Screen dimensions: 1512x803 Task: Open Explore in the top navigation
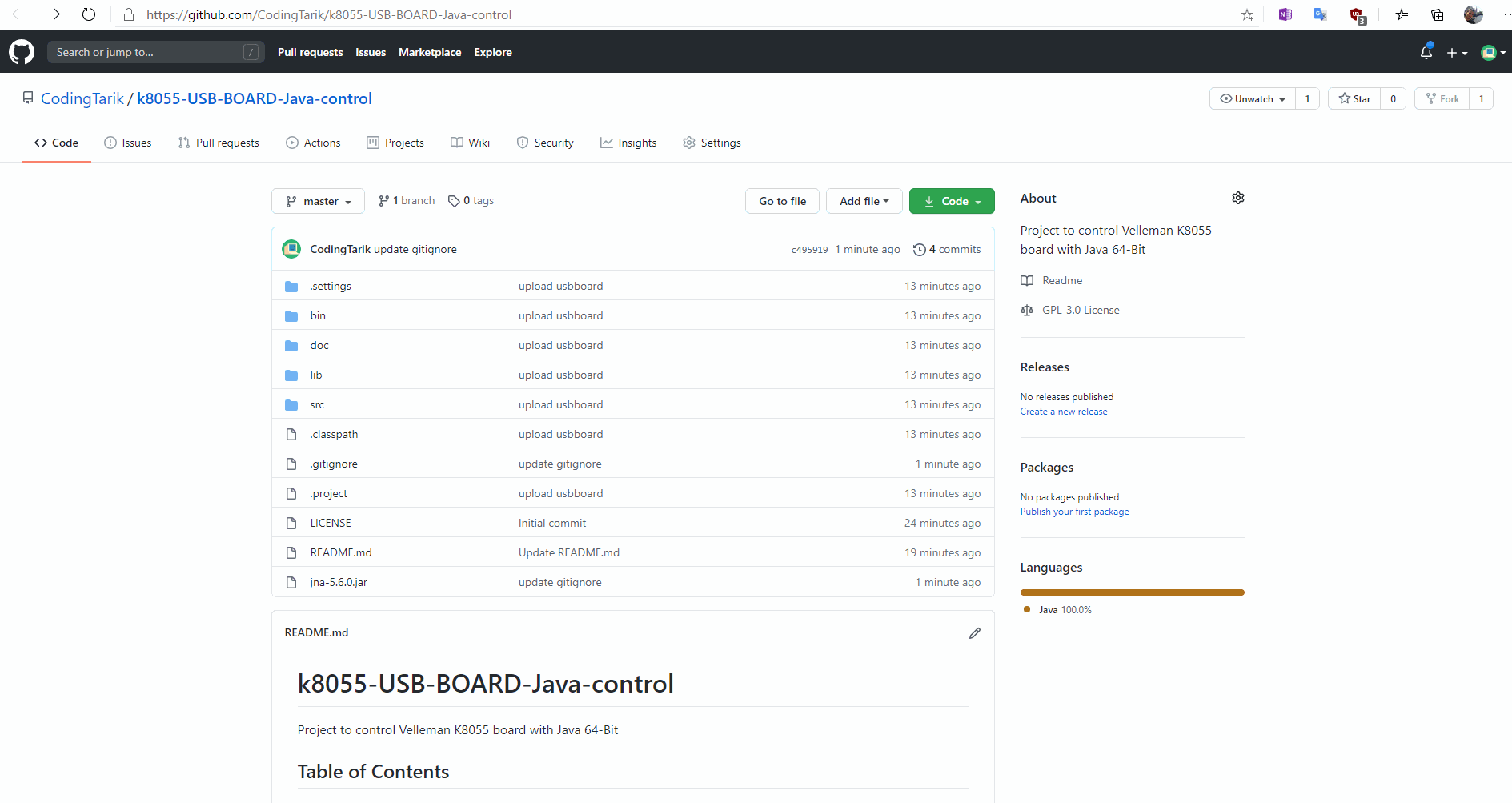(493, 52)
